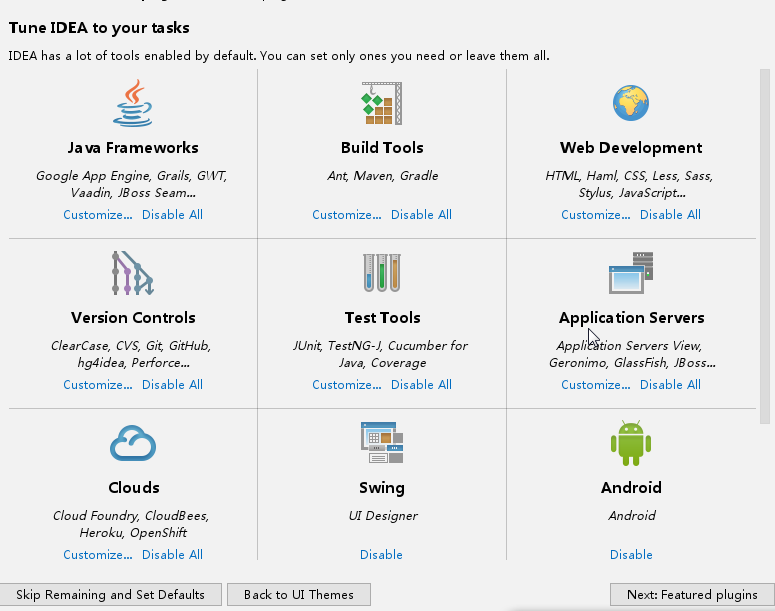Disable all Test Tools plugins
Screen dimensions: 775x611
pyautogui.click(x=421, y=385)
